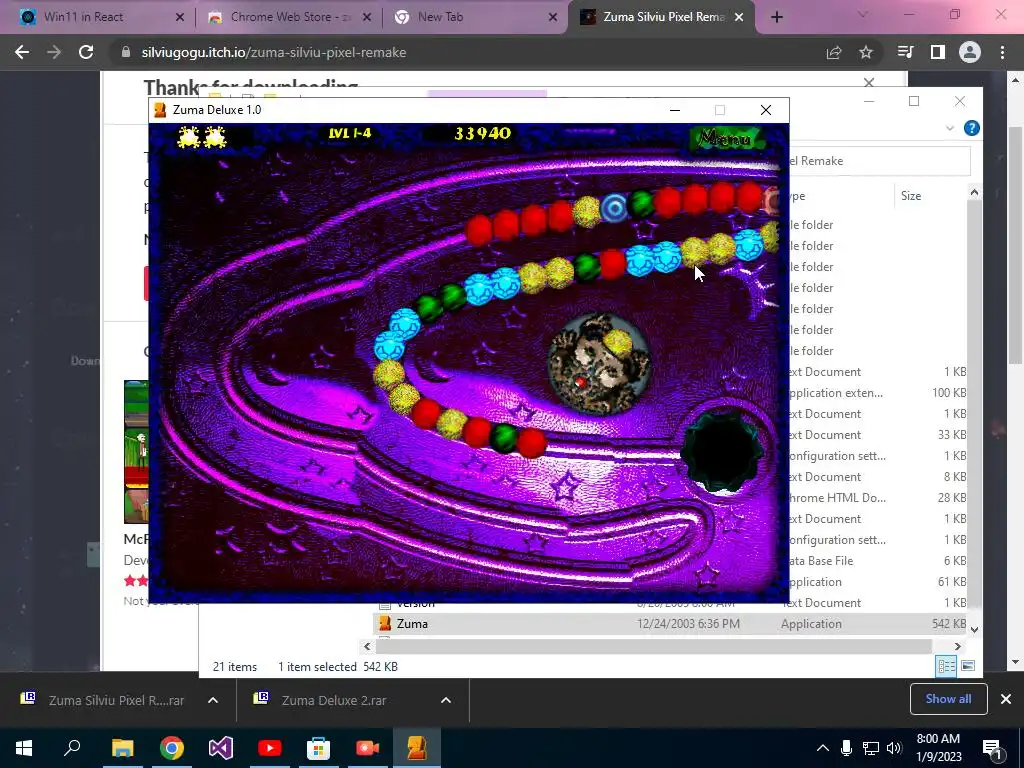Open File Explorer help icon
This screenshot has height=768, width=1024.
coord(971,128)
